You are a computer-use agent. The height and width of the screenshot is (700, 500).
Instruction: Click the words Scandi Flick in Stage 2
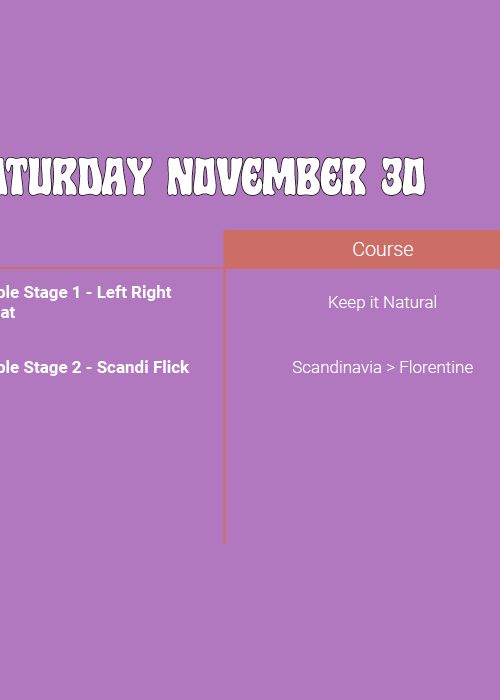point(143,367)
